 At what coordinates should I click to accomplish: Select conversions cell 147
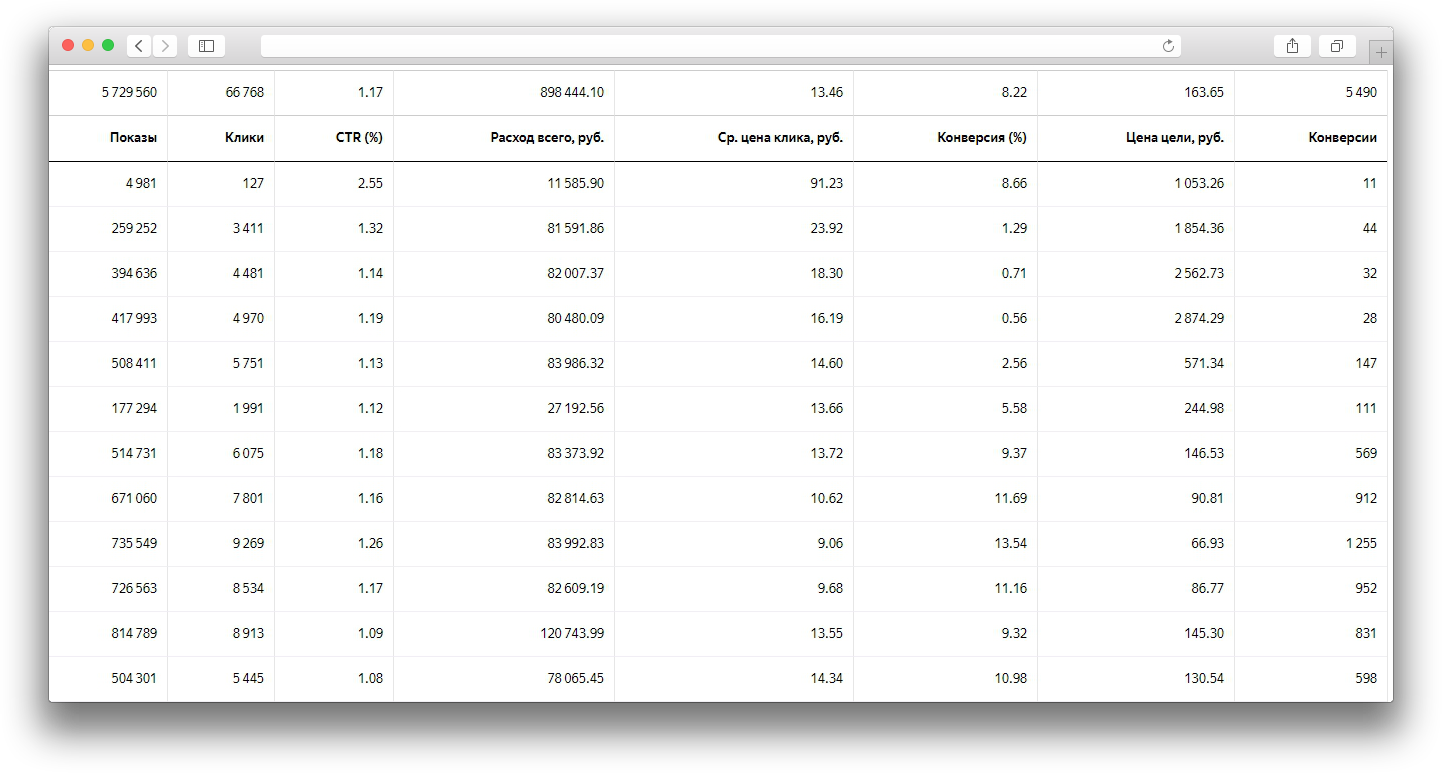(1366, 363)
